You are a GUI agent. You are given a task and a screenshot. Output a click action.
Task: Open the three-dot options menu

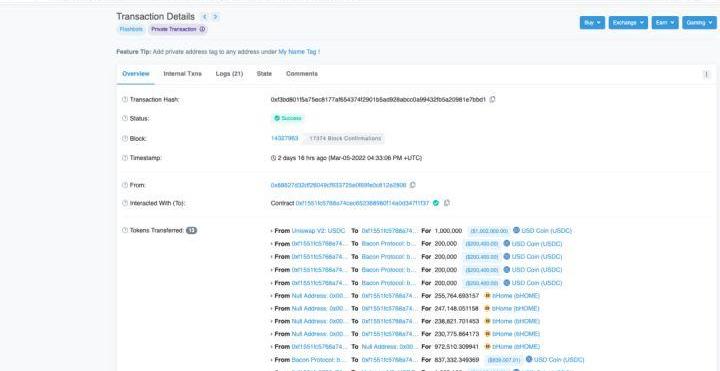point(706,74)
